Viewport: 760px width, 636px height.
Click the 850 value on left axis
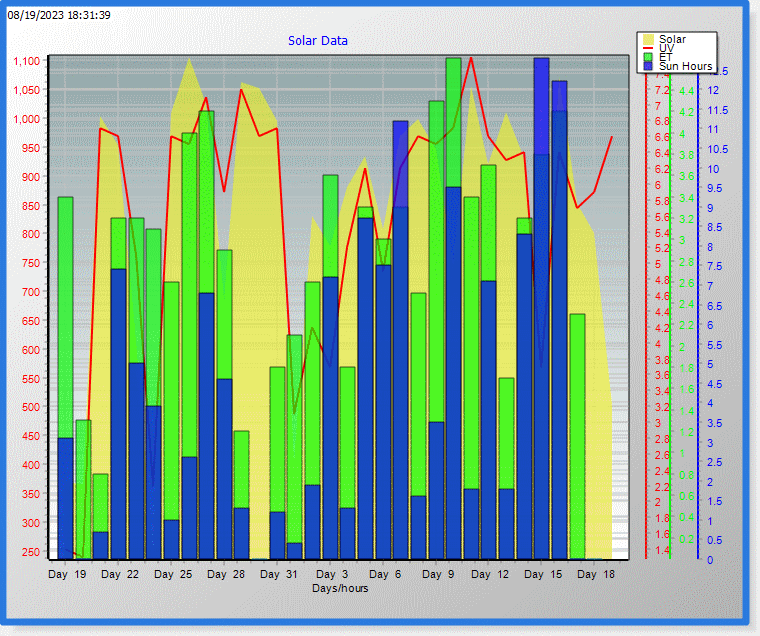pos(32,206)
